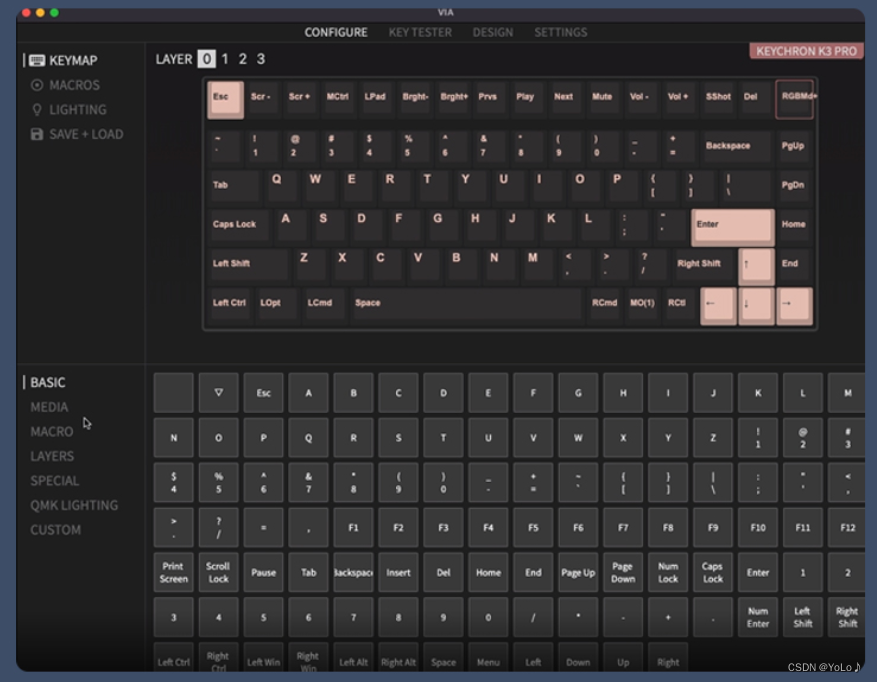
Task: Select the MEDIA category in lower panel
Action: pyautogui.click(x=47, y=407)
